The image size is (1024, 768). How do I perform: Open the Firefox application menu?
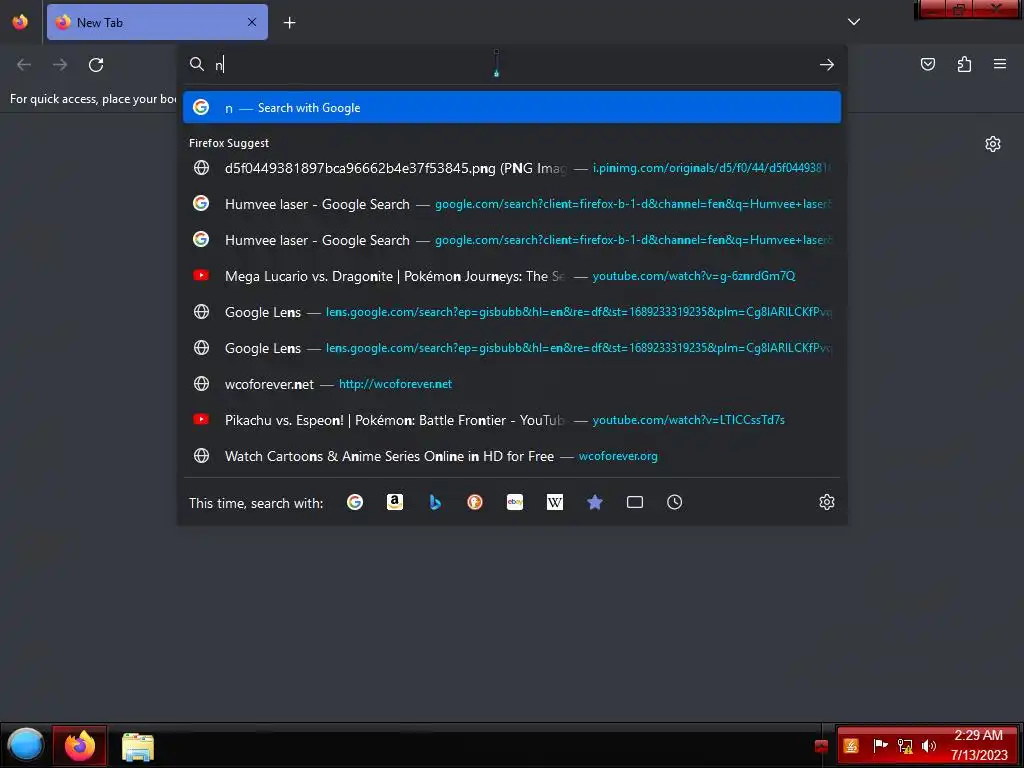tap(1000, 64)
